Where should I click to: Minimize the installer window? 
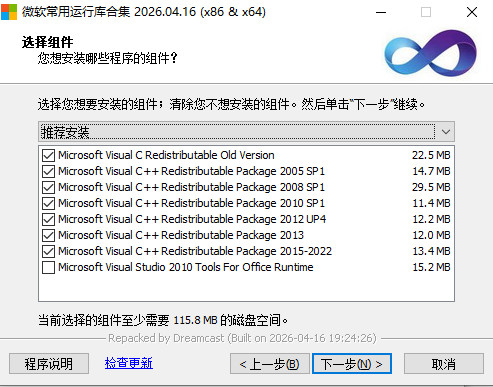pos(381,12)
